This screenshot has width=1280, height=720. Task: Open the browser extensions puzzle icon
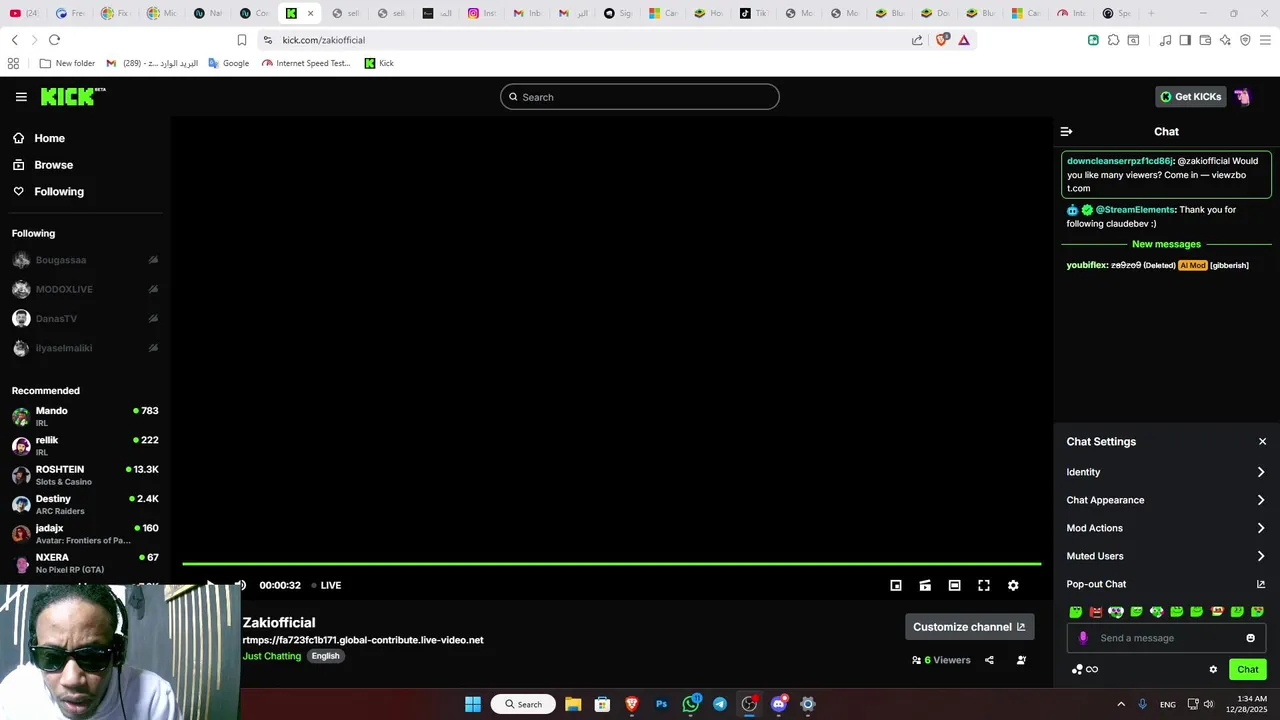tap(1113, 40)
